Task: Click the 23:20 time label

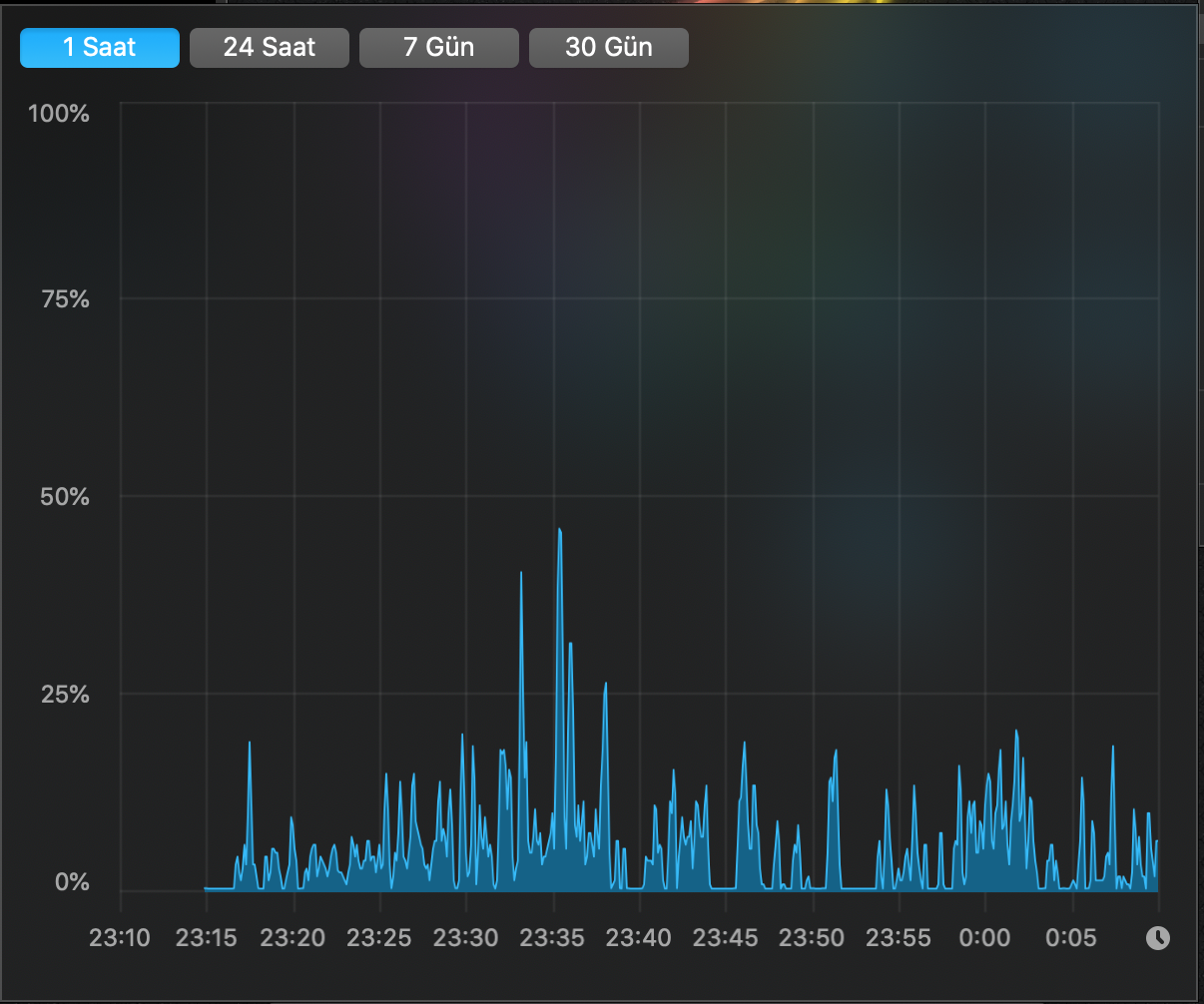Action: point(294,938)
